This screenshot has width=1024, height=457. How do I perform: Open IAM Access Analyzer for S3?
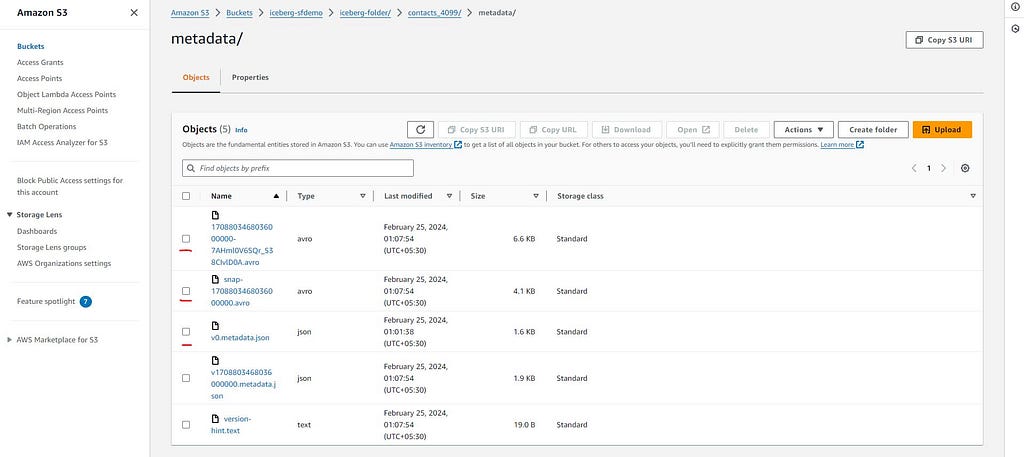[62, 142]
